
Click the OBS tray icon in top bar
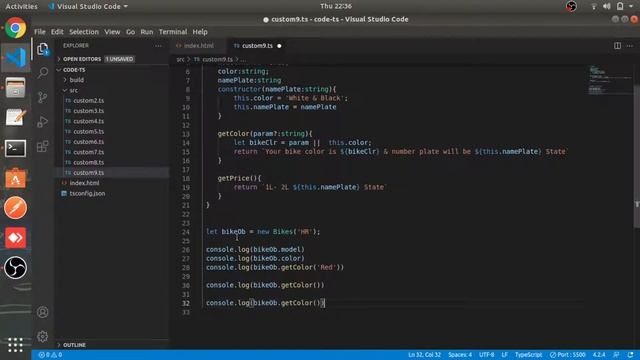click(x=571, y=6)
